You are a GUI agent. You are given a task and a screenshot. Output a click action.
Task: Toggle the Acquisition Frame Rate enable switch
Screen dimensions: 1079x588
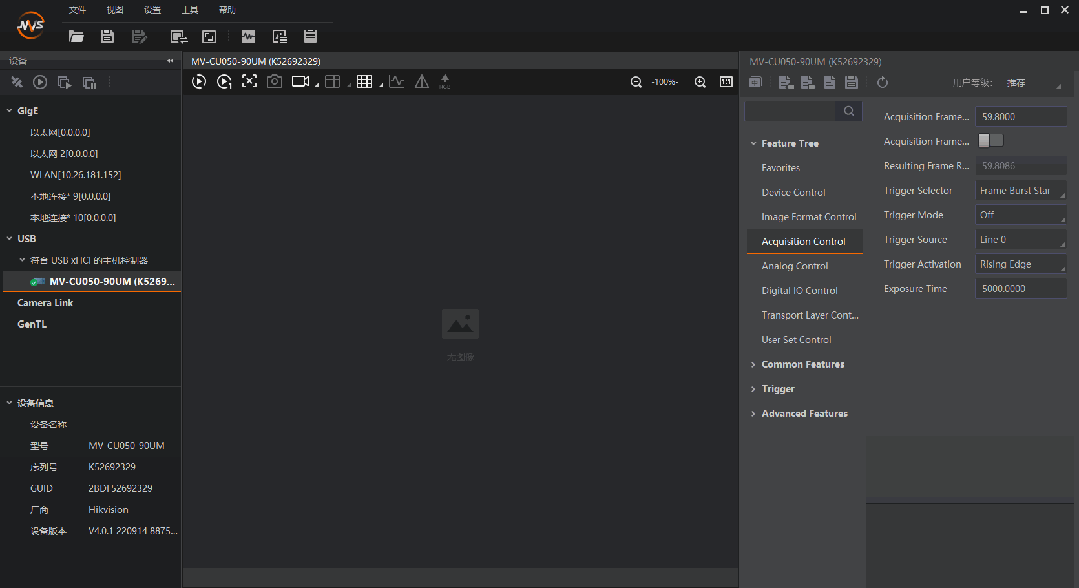click(990, 141)
